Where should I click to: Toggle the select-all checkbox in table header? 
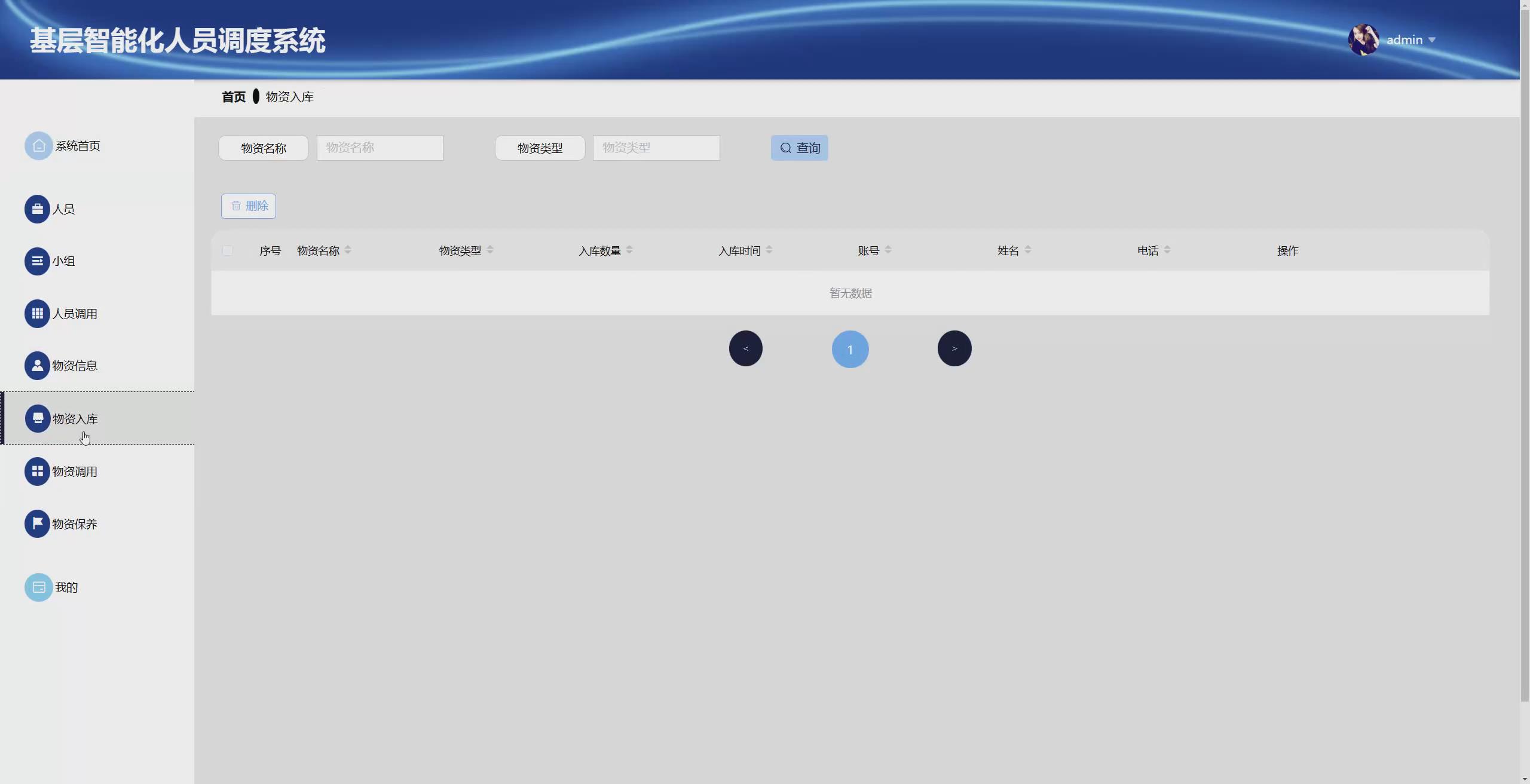tap(228, 250)
